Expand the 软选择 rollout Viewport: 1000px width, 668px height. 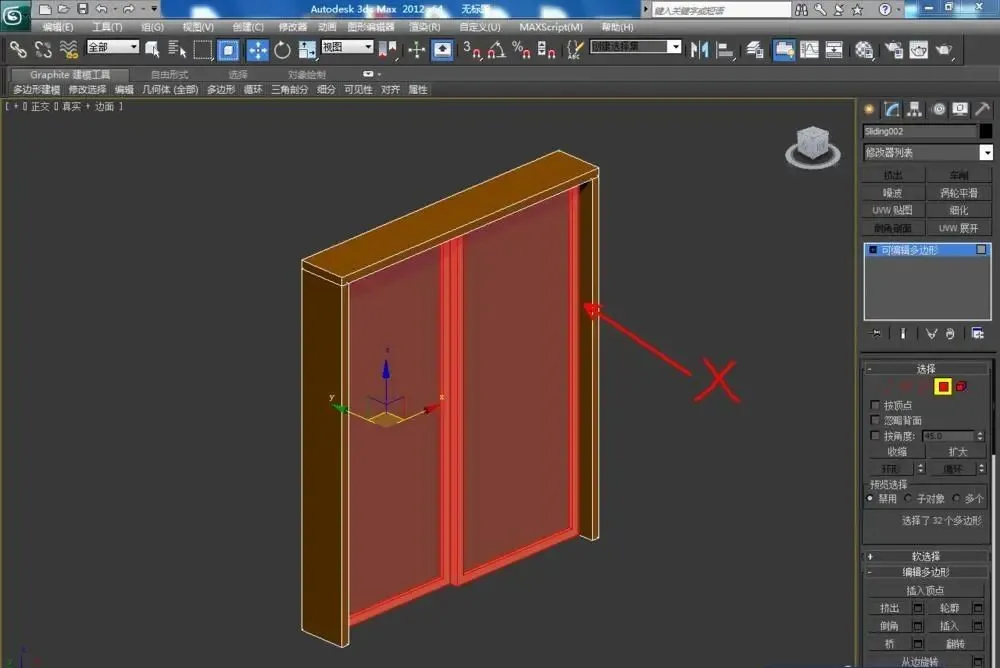[x=925, y=556]
